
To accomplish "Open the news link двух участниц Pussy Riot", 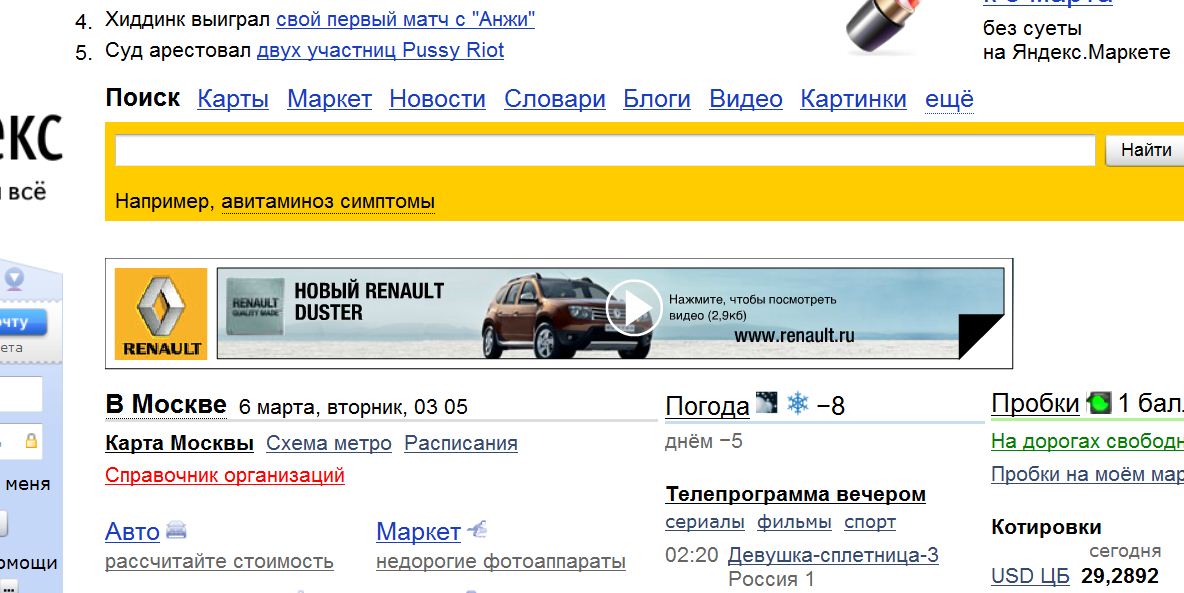I will coord(381,51).
